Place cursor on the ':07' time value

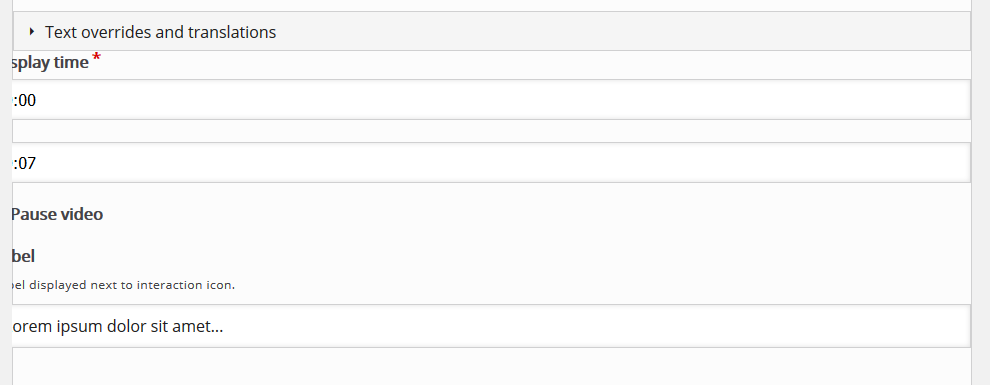24,163
